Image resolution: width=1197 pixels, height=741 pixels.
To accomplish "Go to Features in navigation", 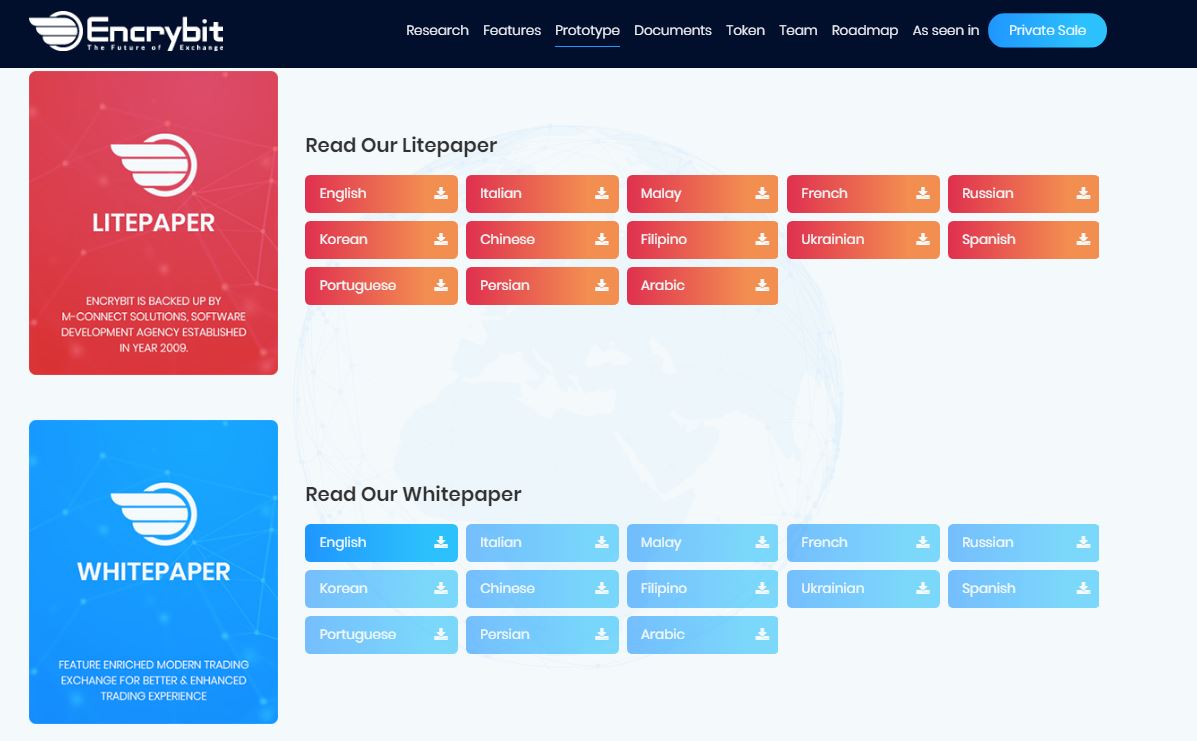I will (511, 31).
